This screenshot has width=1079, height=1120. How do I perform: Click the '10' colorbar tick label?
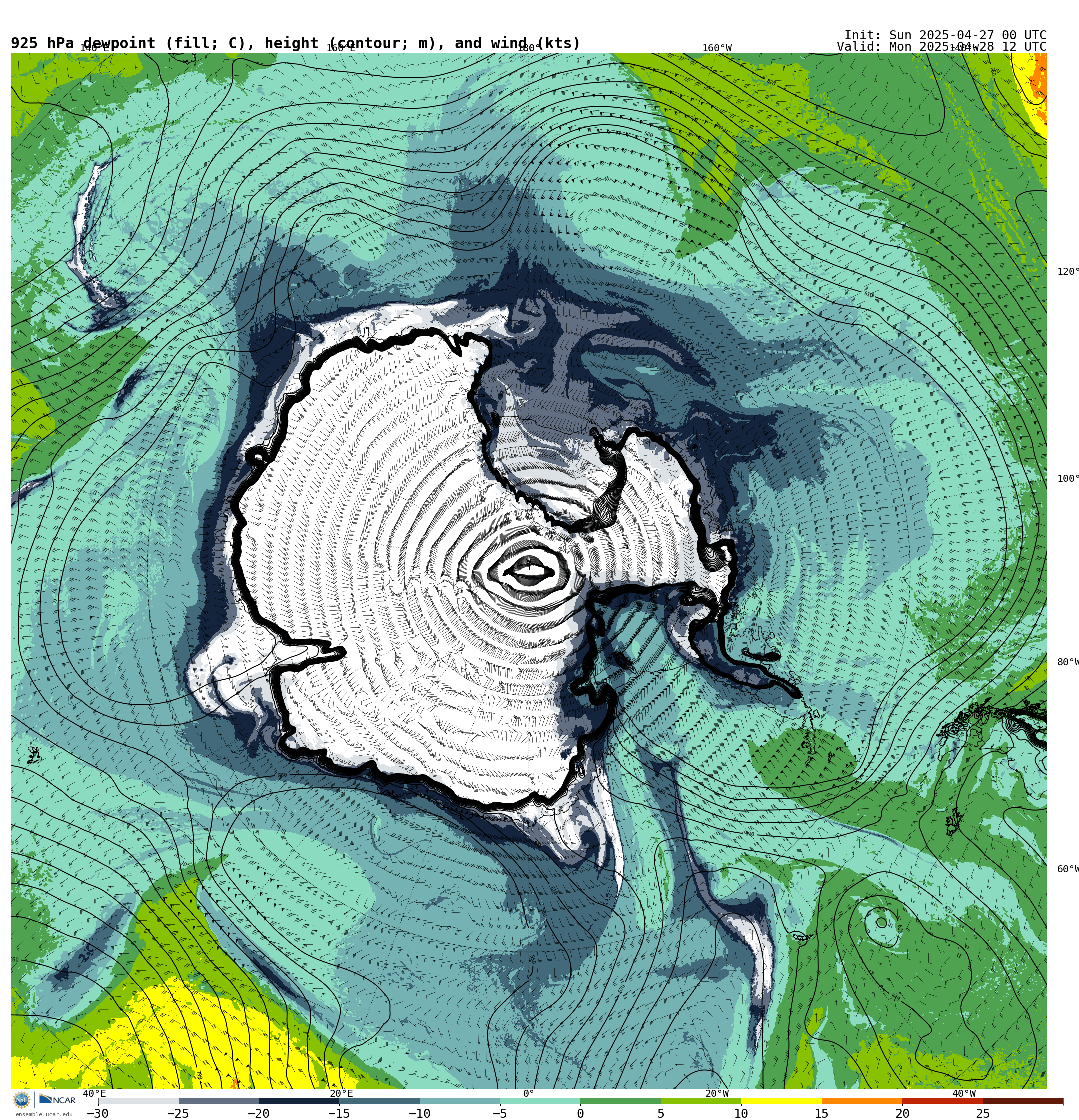742,1113
